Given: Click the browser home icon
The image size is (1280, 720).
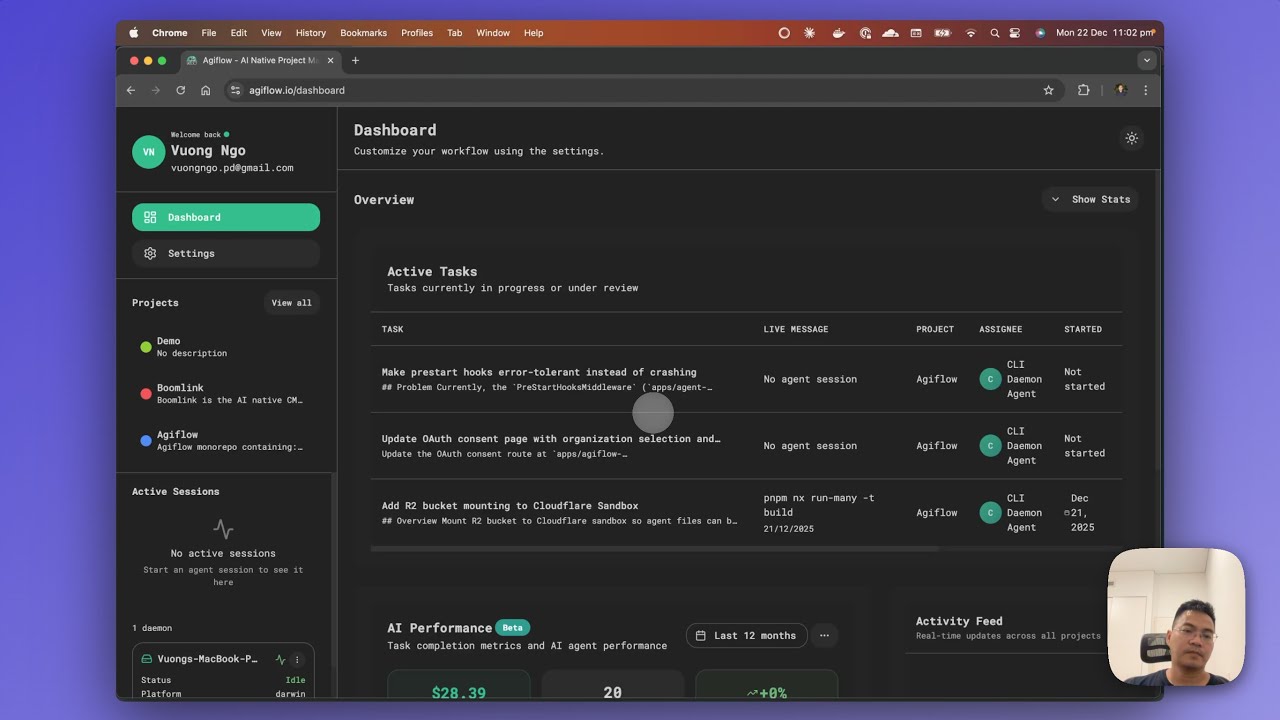Looking at the screenshot, I should coord(206,90).
